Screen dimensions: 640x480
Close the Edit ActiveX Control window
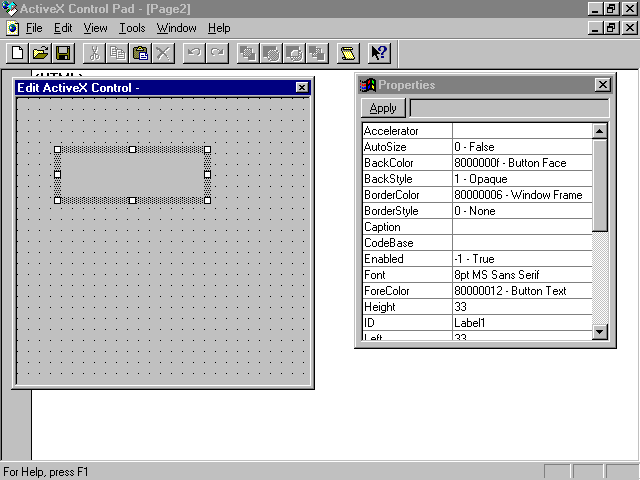click(302, 88)
